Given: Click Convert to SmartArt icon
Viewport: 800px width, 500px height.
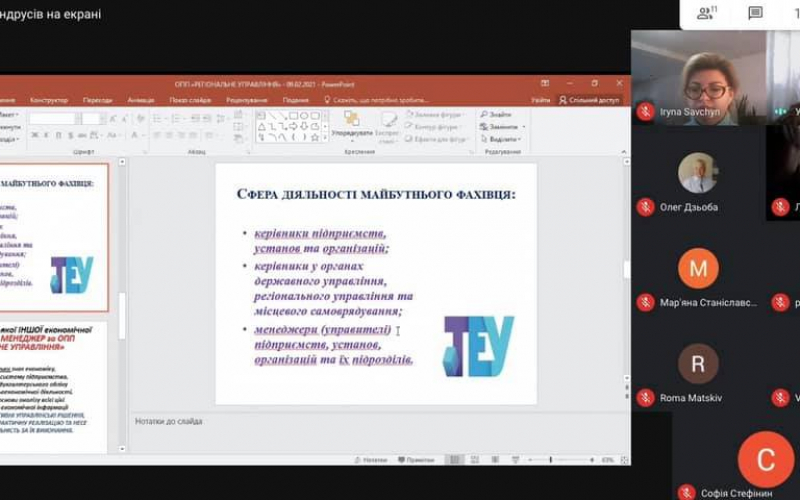Looking at the screenshot, I should tap(238, 138).
